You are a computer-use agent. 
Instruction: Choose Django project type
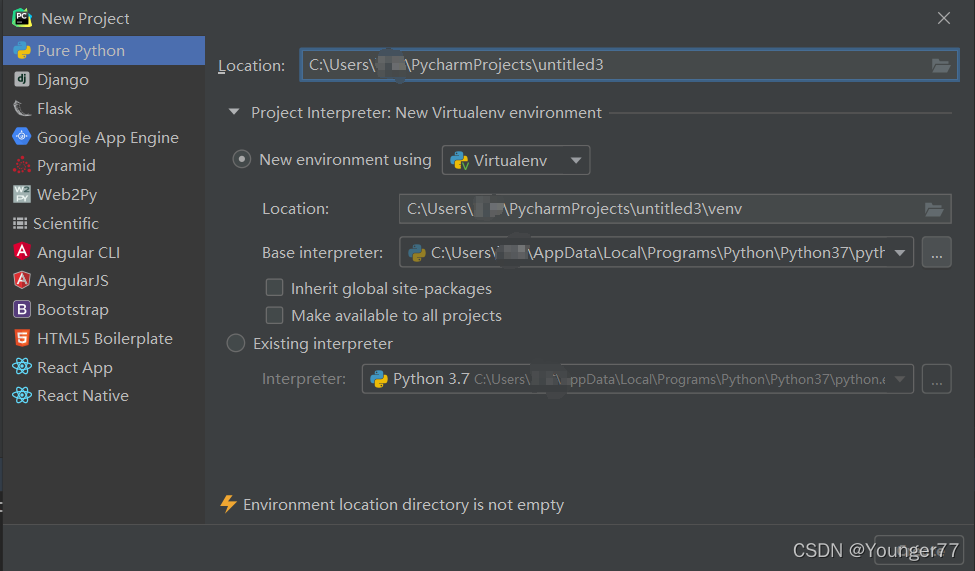(x=104, y=79)
